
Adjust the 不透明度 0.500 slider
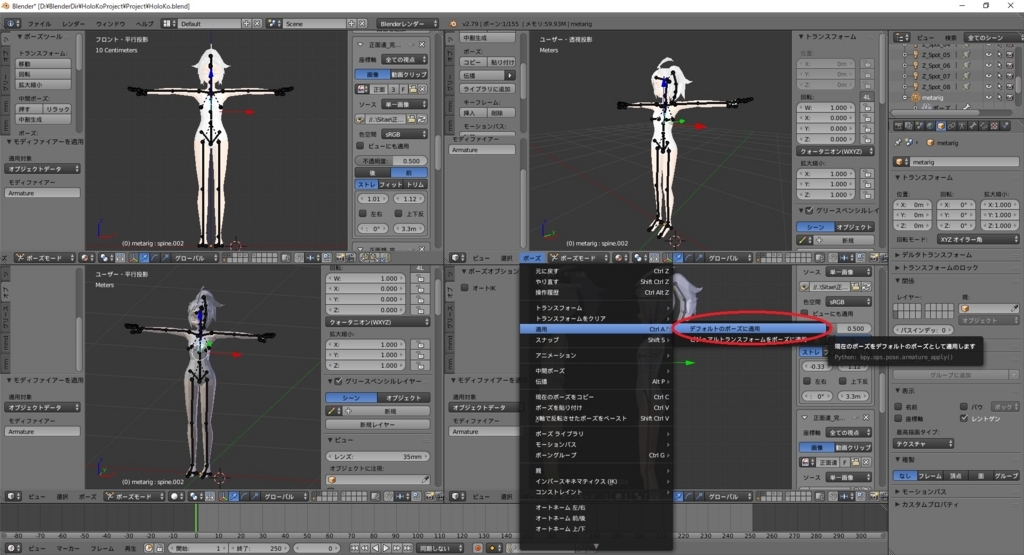click(x=392, y=161)
